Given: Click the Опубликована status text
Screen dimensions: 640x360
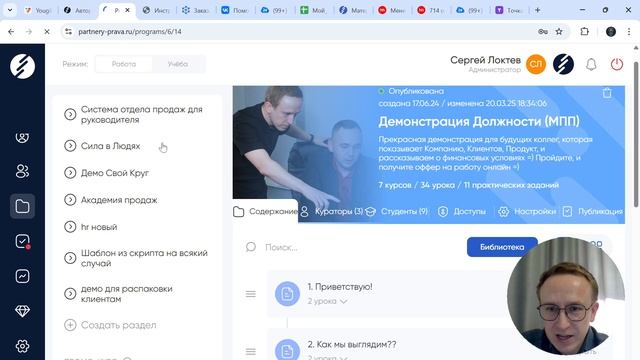Looking at the screenshot, I should click(x=416, y=91).
